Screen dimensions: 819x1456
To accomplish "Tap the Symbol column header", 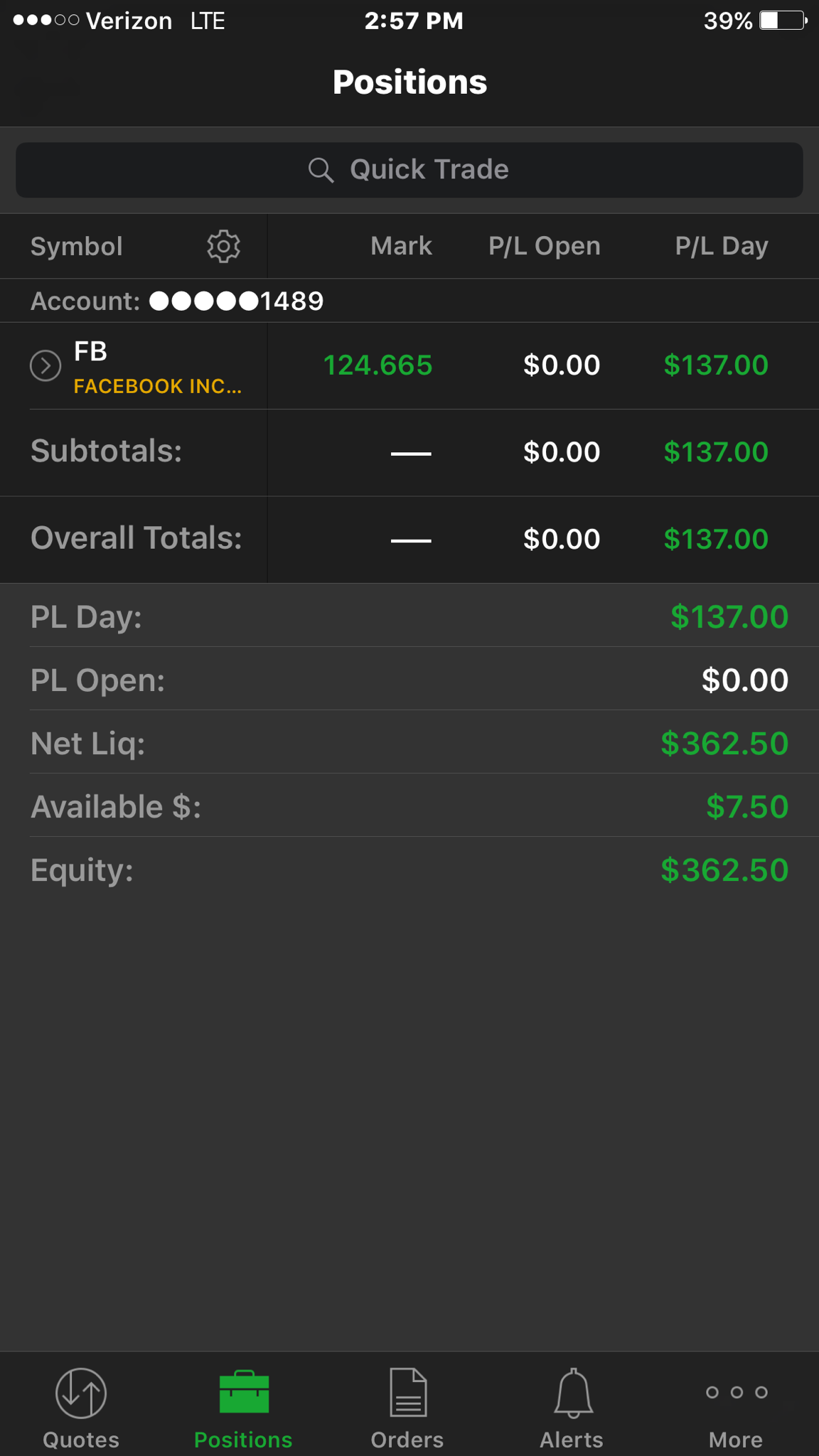I will pyautogui.click(x=77, y=247).
